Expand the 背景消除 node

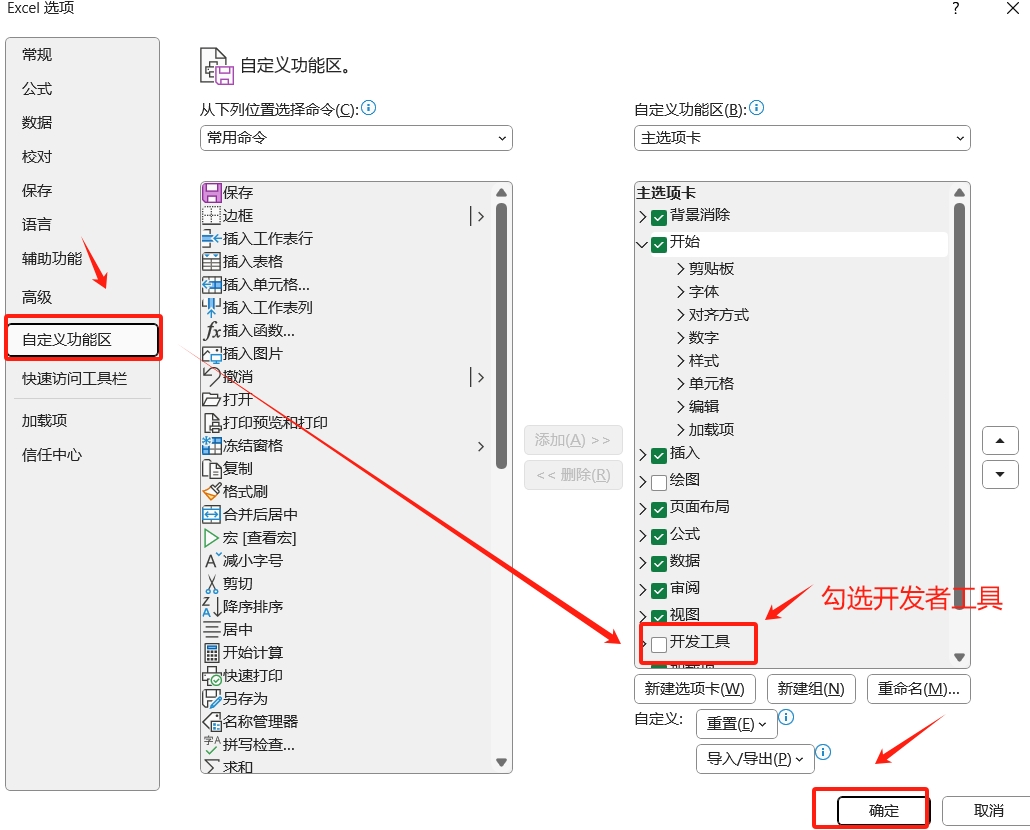(642, 217)
